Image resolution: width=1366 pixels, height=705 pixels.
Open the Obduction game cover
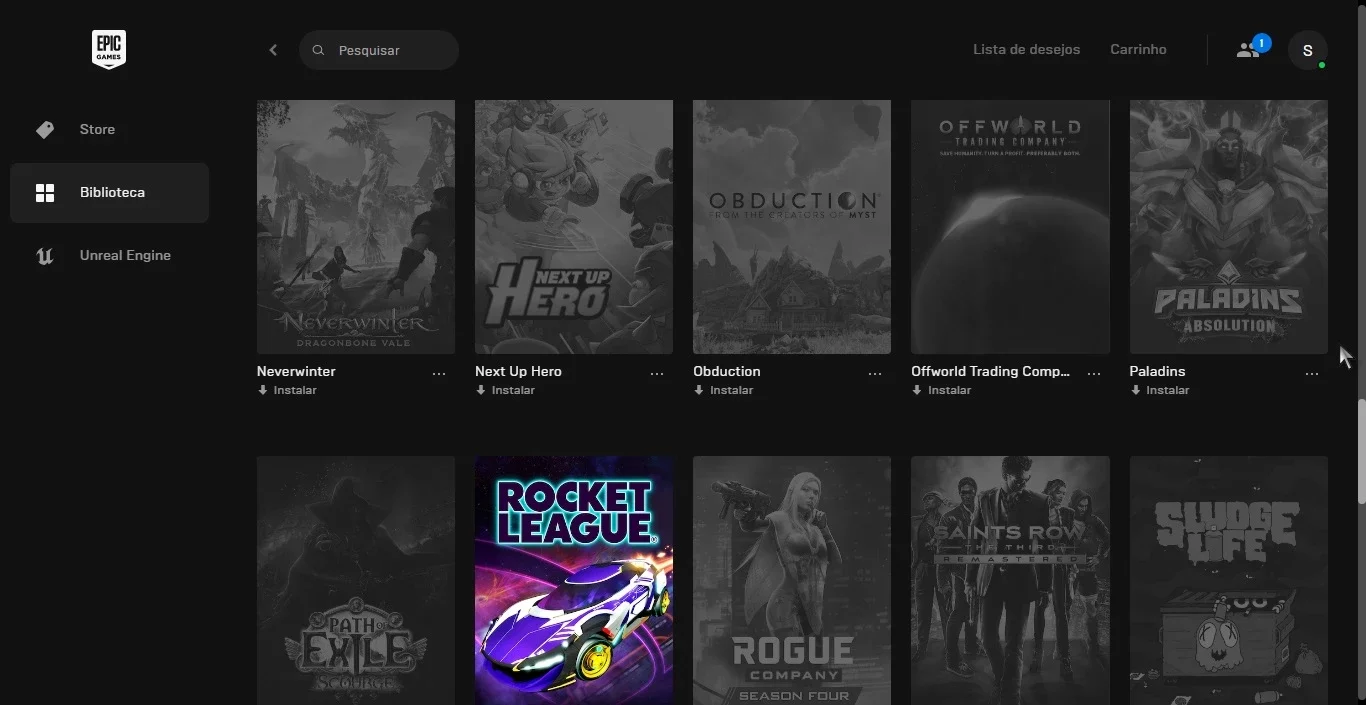(x=792, y=227)
